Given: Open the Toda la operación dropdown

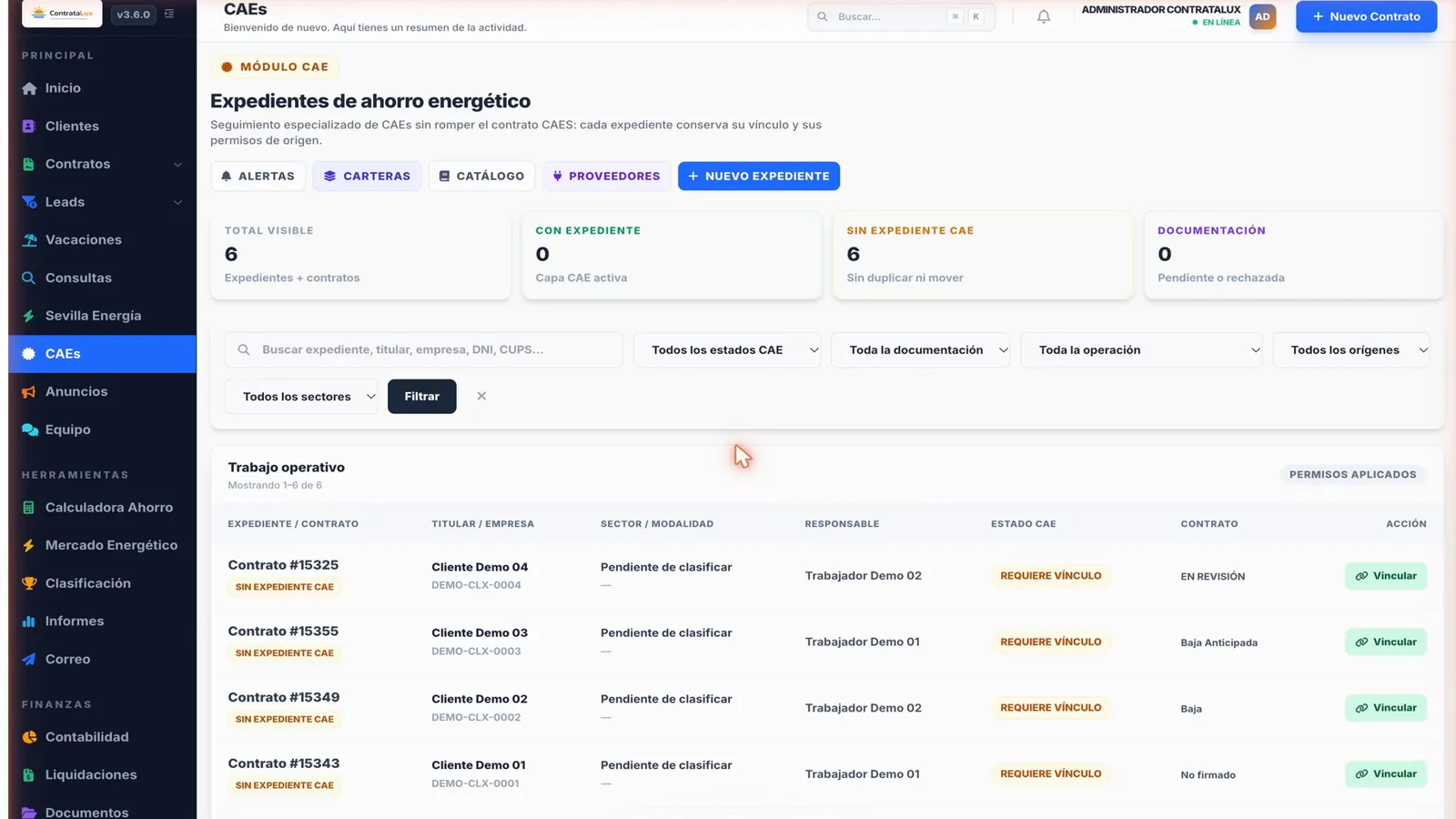Looking at the screenshot, I should click(1141, 350).
